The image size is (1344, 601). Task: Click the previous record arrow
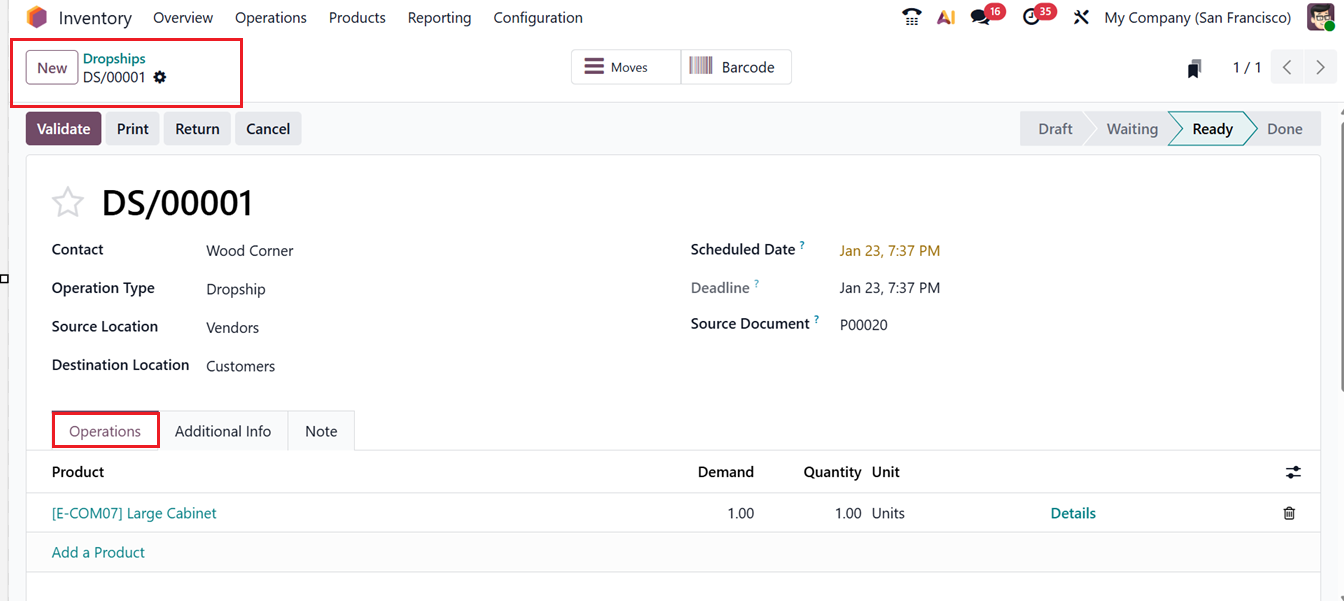click(1287, 66)
